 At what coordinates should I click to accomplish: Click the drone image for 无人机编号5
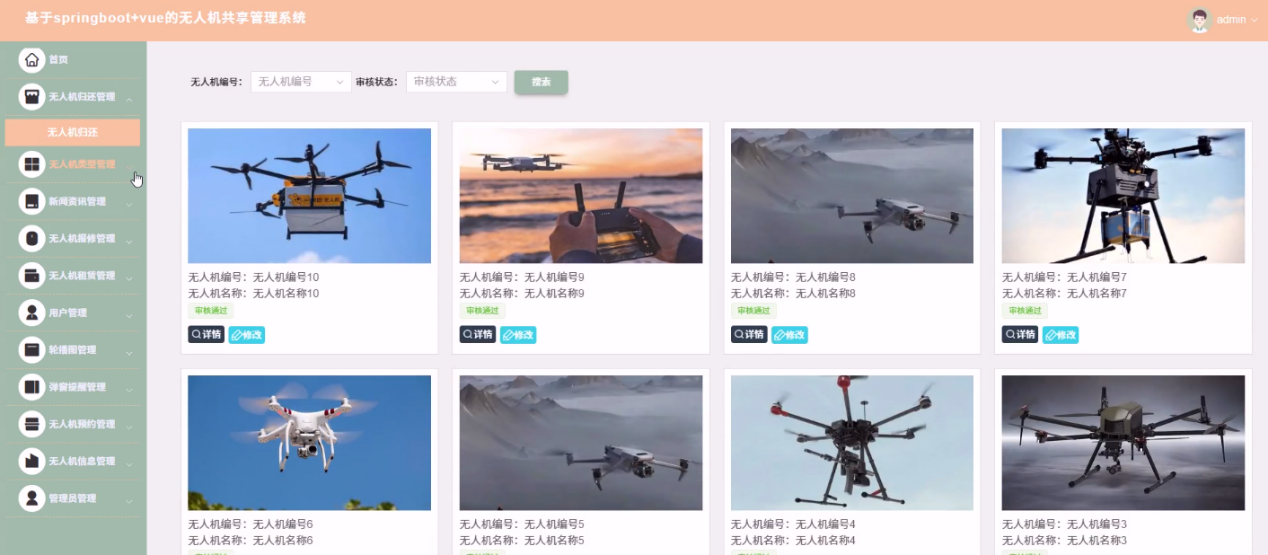(581, 443)
